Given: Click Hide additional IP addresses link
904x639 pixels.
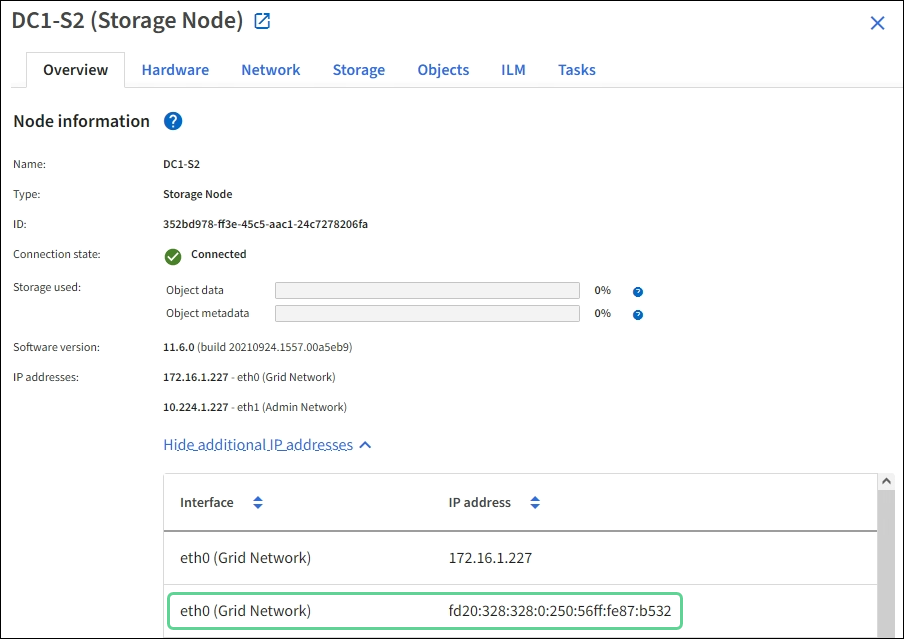Looking at the screenshot, I should pos(258,445).
